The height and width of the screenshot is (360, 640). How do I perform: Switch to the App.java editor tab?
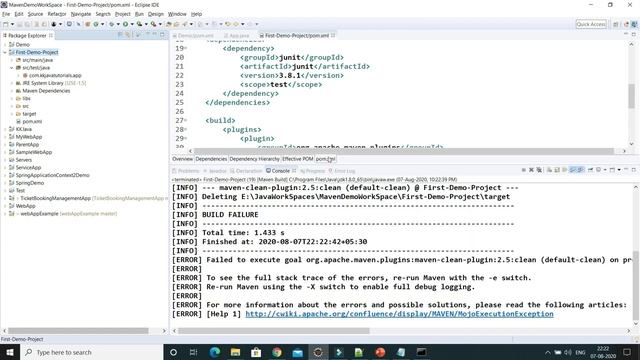coord(237,36)
